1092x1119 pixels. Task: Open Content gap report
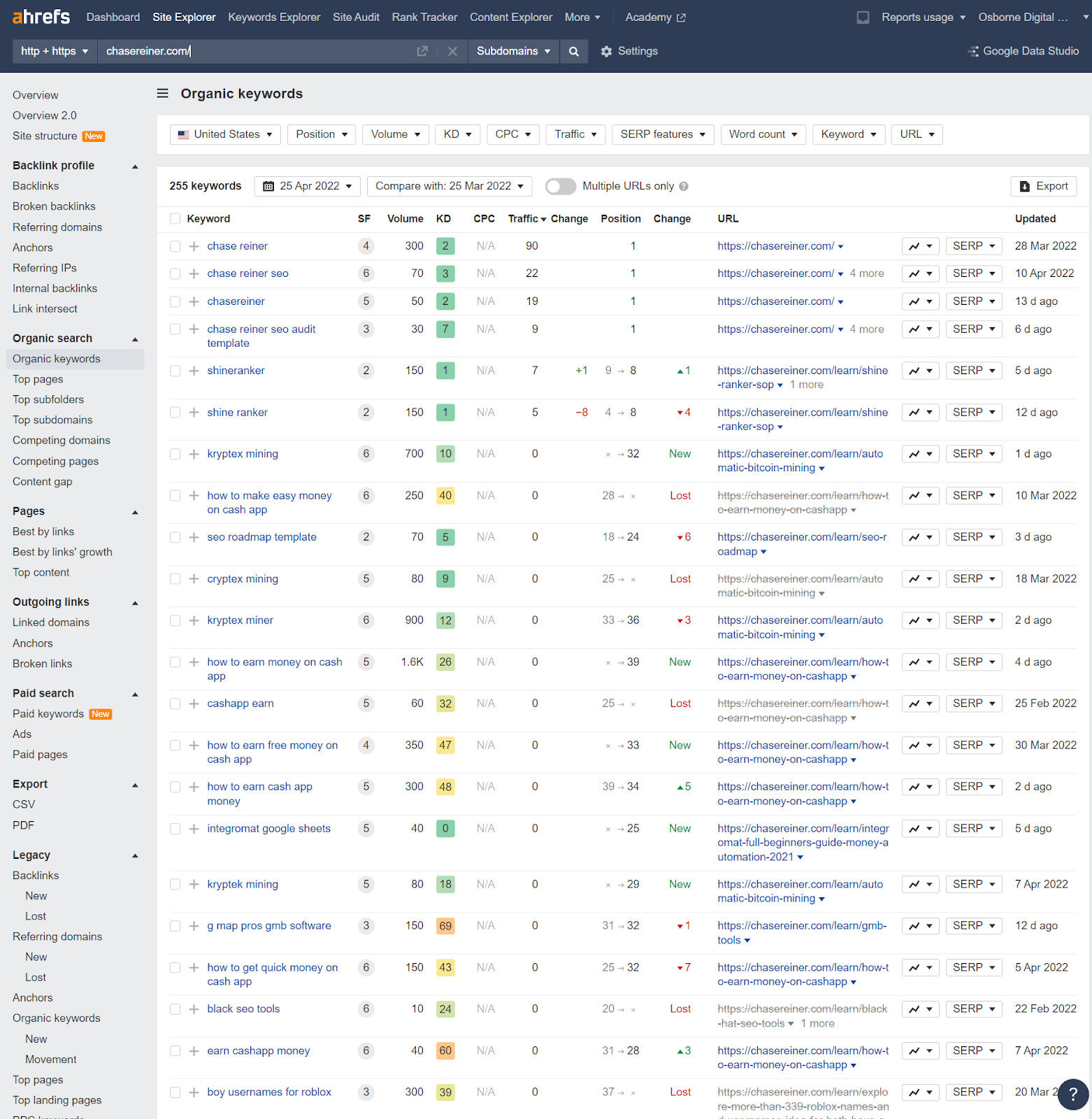43,481
